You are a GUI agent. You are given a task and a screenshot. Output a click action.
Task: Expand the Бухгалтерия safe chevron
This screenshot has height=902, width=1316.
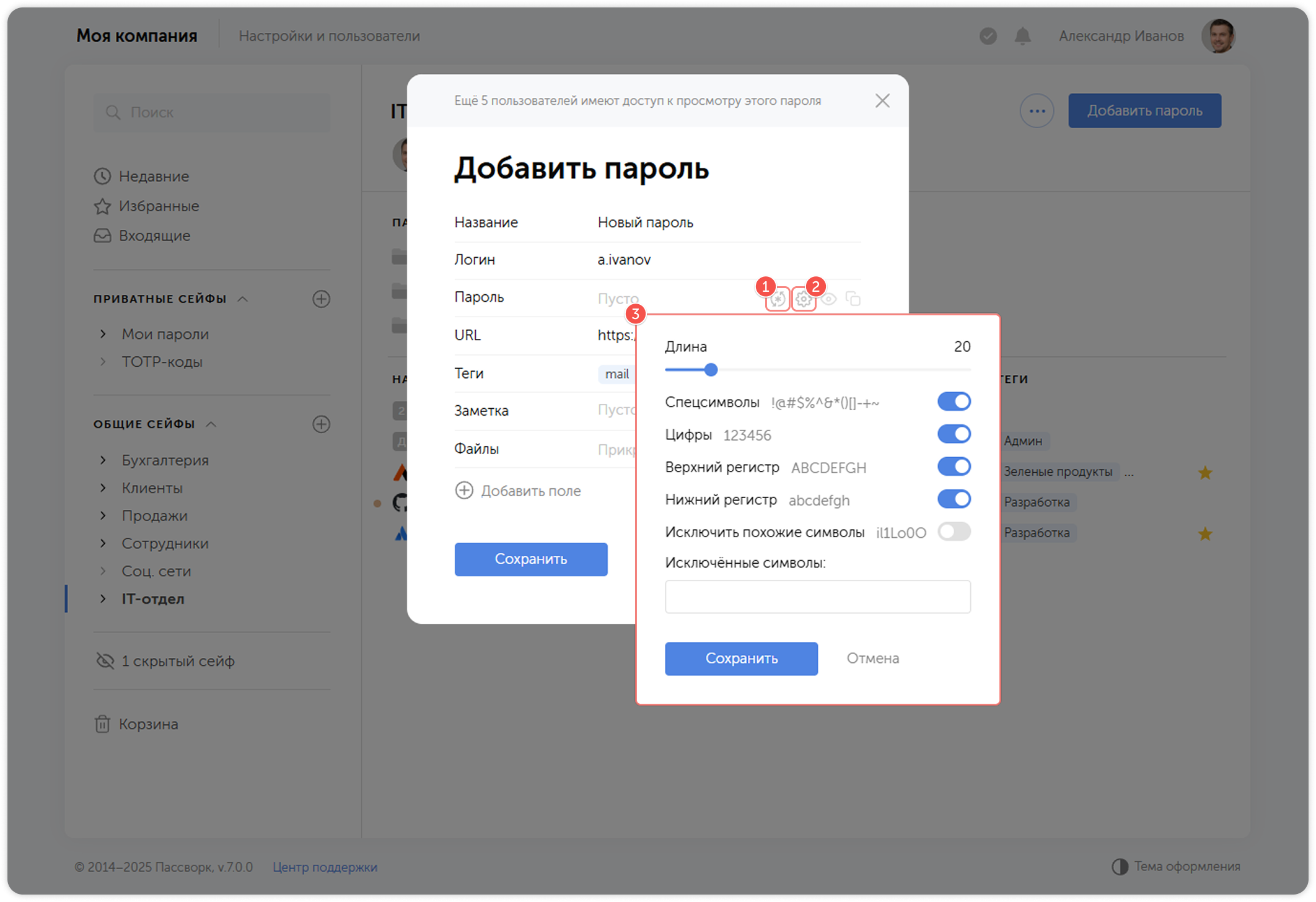103,460
